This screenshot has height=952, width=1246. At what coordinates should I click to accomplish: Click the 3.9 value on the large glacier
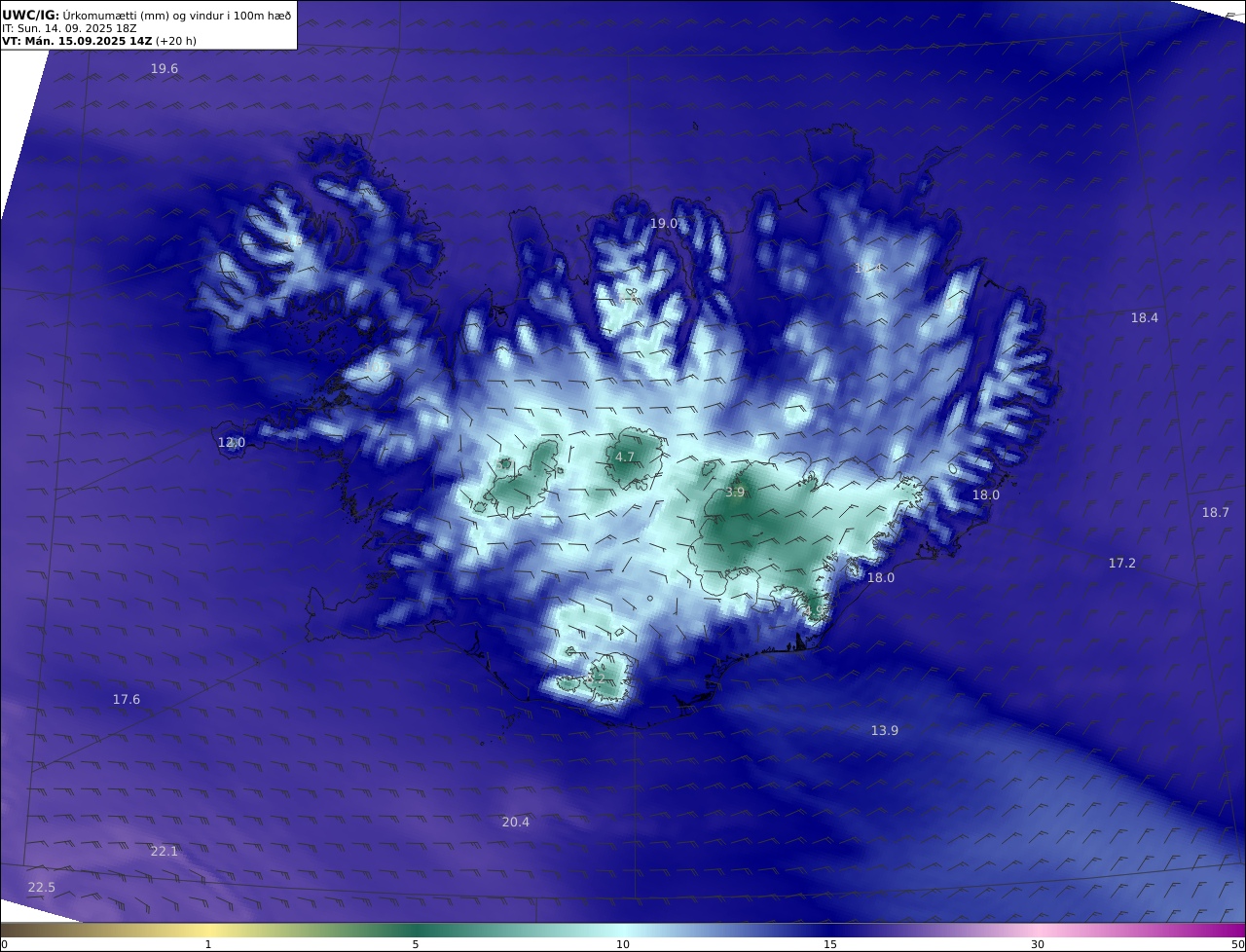pyautogui.click(x=735, y=494)
